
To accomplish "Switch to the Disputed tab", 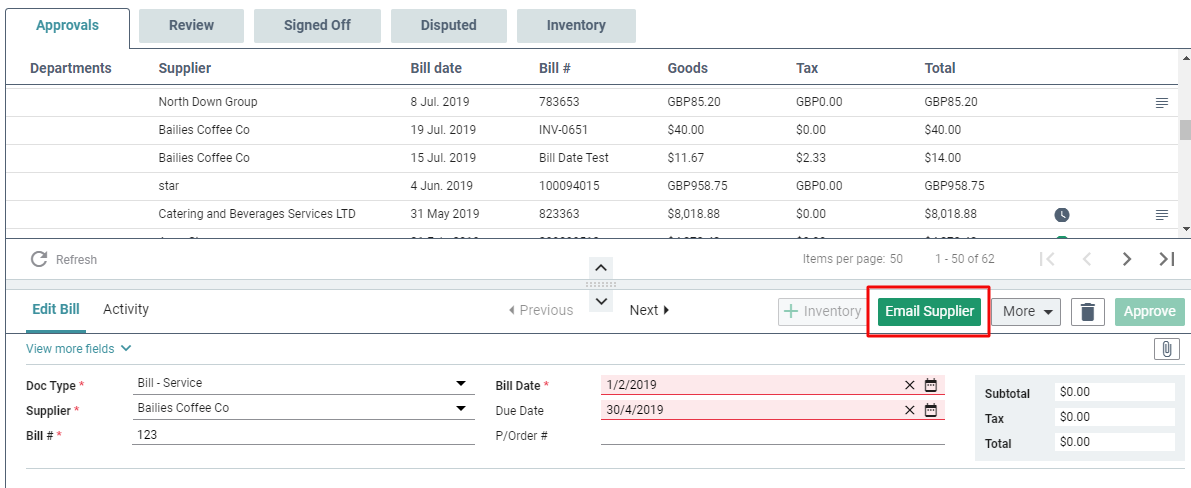I will [x=448, y=25].
